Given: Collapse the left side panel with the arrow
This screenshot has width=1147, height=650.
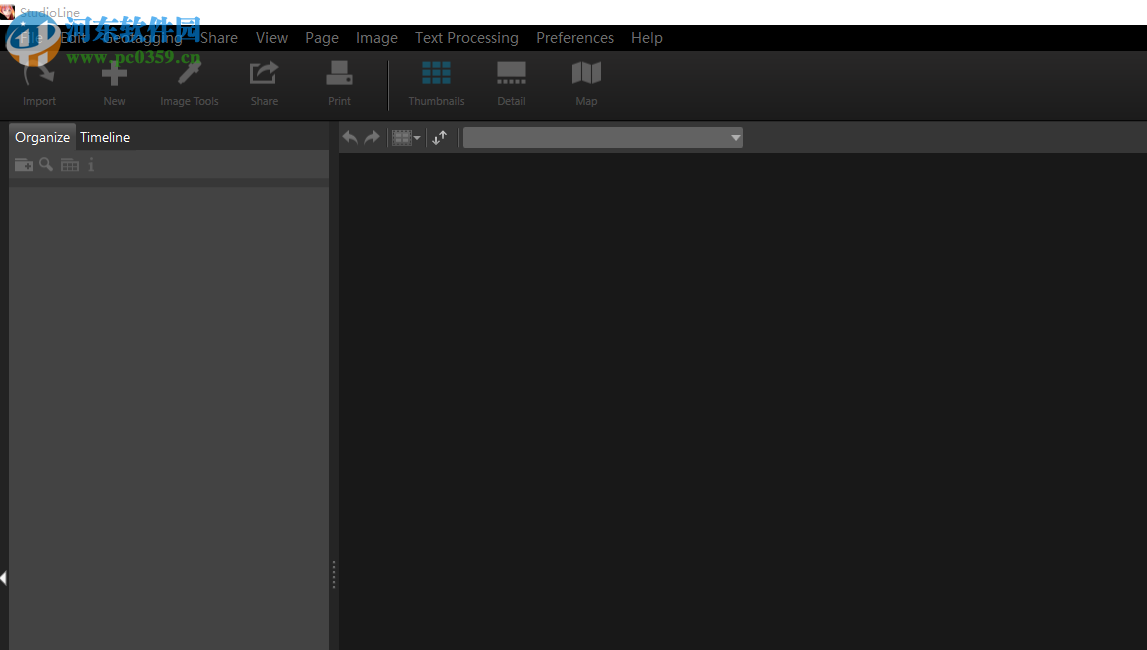Looking at the screenshot, I should [5, 577].
